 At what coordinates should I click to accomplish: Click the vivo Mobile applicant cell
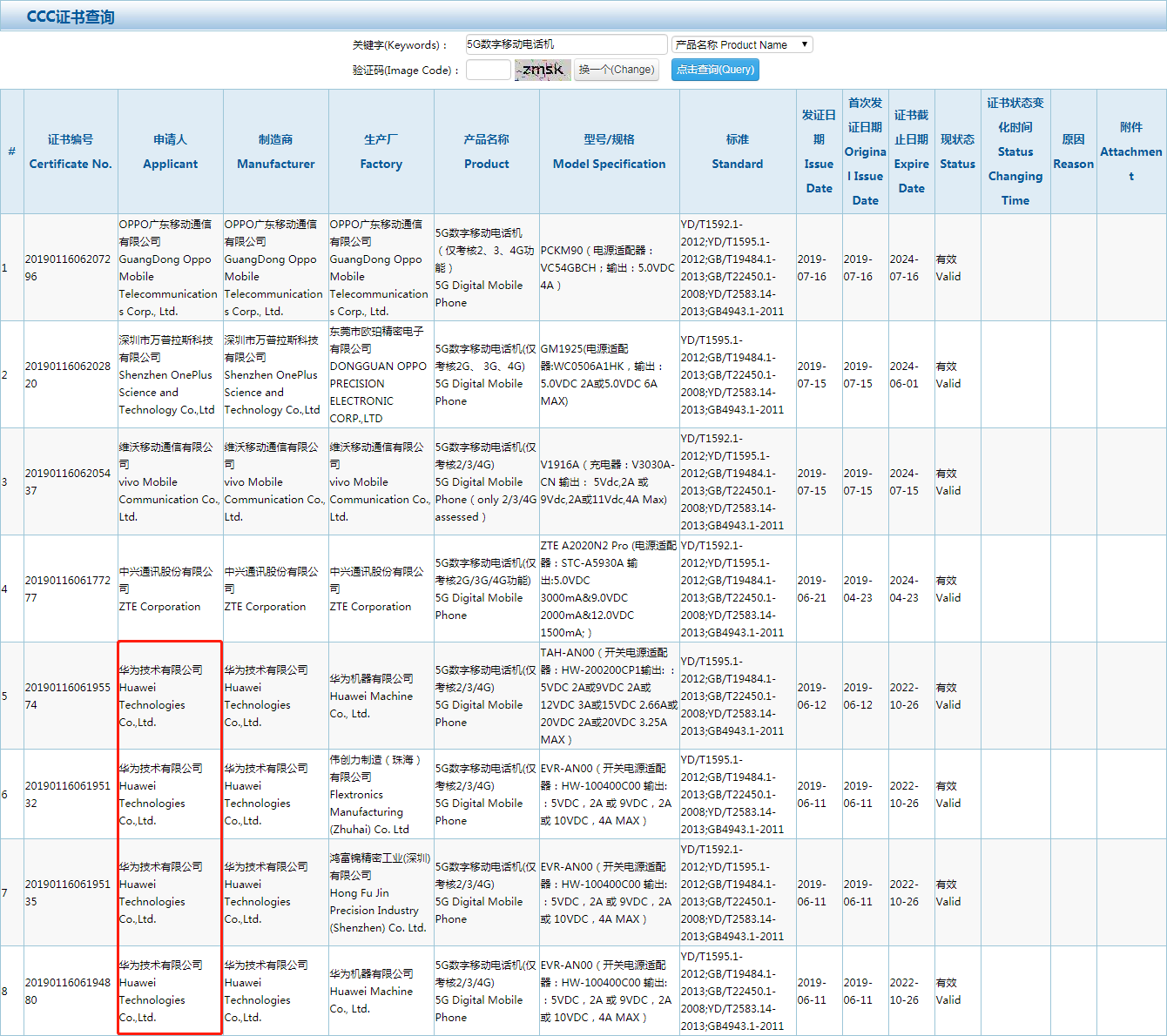coord(169,481)
